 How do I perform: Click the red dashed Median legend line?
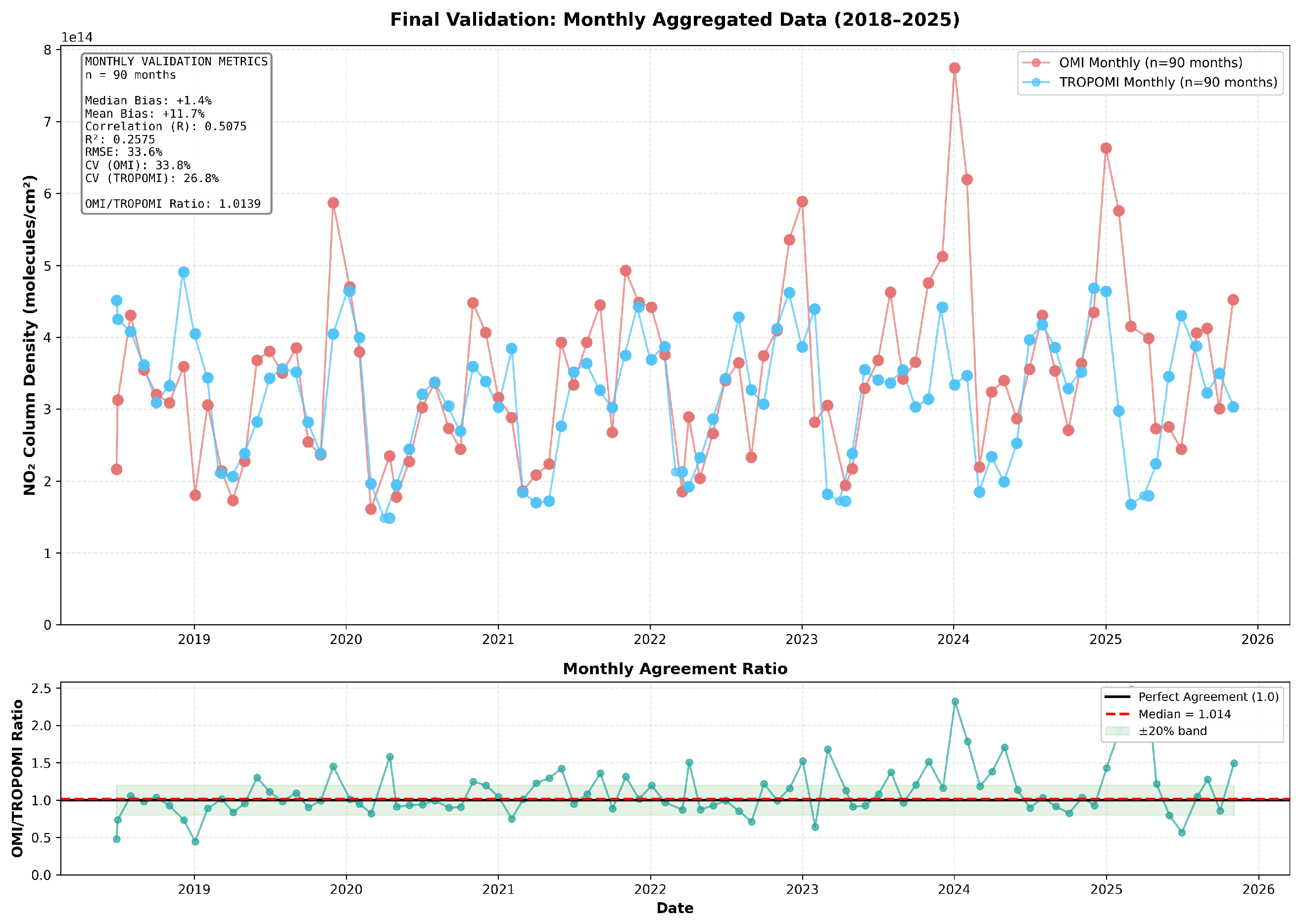1117,714
